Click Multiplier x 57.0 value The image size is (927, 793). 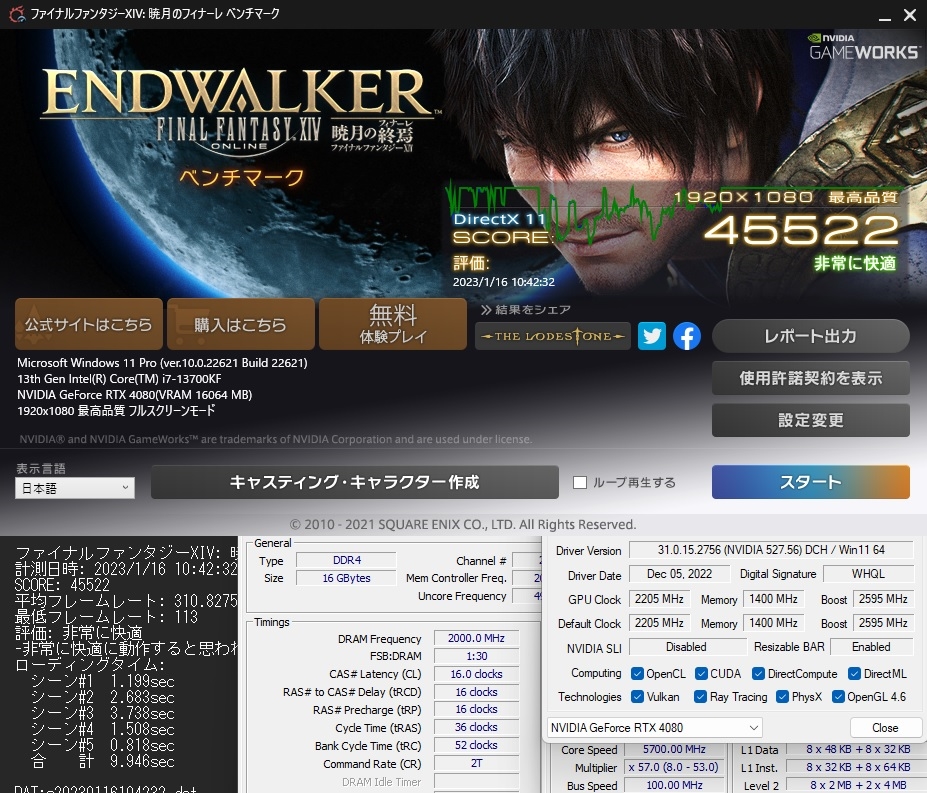[674, 767]
